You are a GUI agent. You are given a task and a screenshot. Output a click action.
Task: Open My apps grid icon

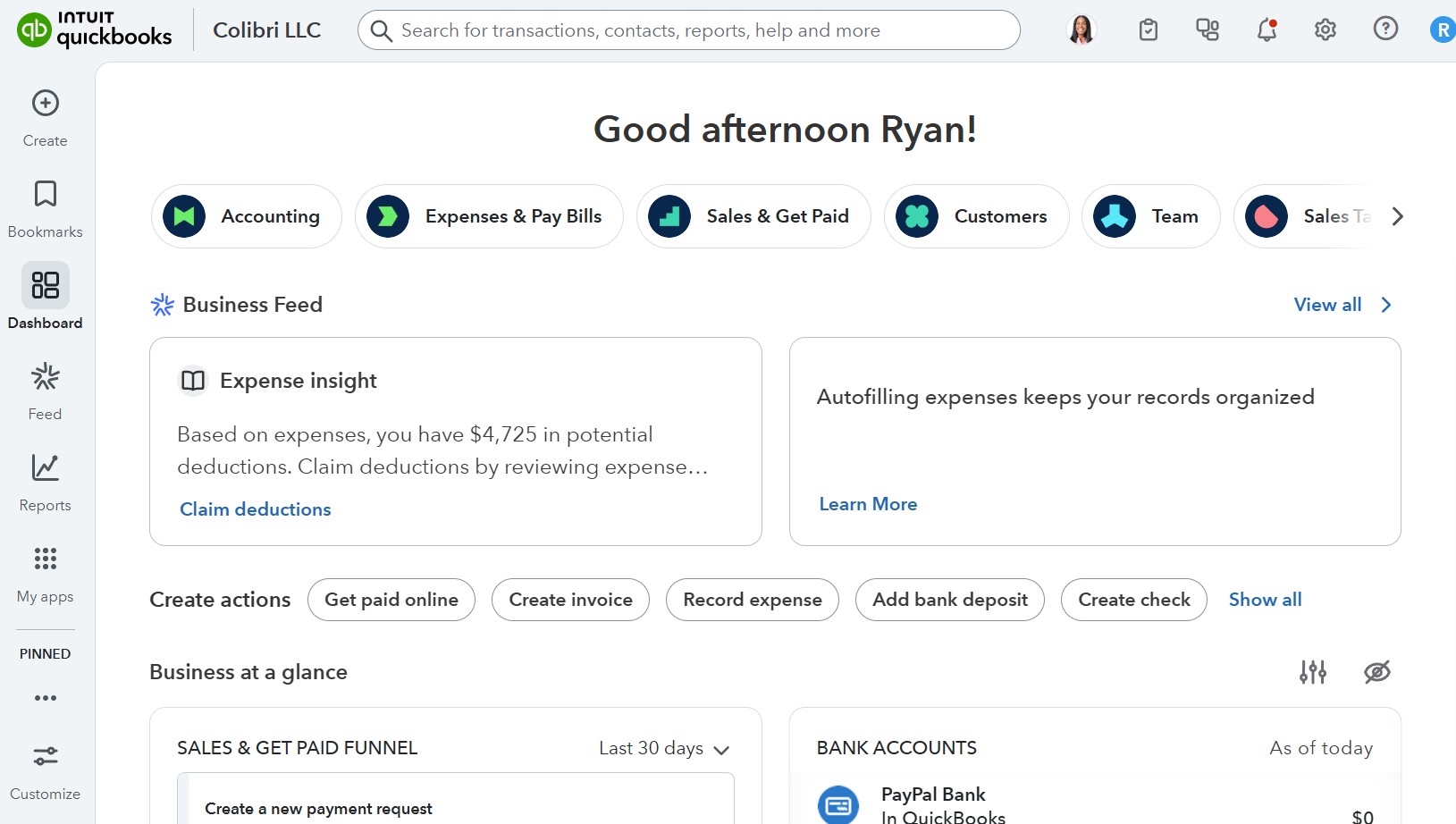[x=46, y=559]
